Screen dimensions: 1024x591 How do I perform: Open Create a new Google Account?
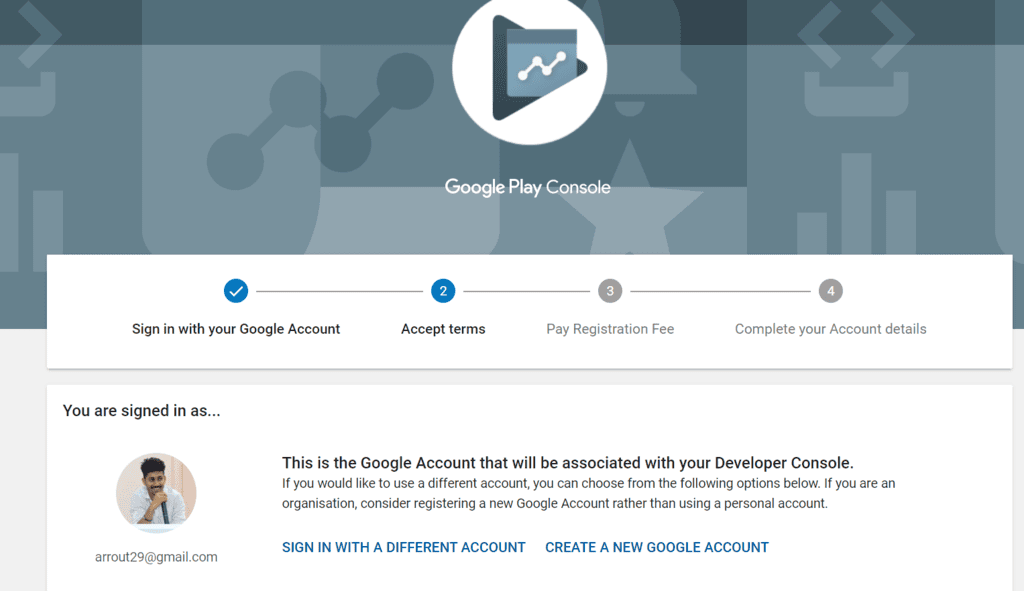pos(657,547)
